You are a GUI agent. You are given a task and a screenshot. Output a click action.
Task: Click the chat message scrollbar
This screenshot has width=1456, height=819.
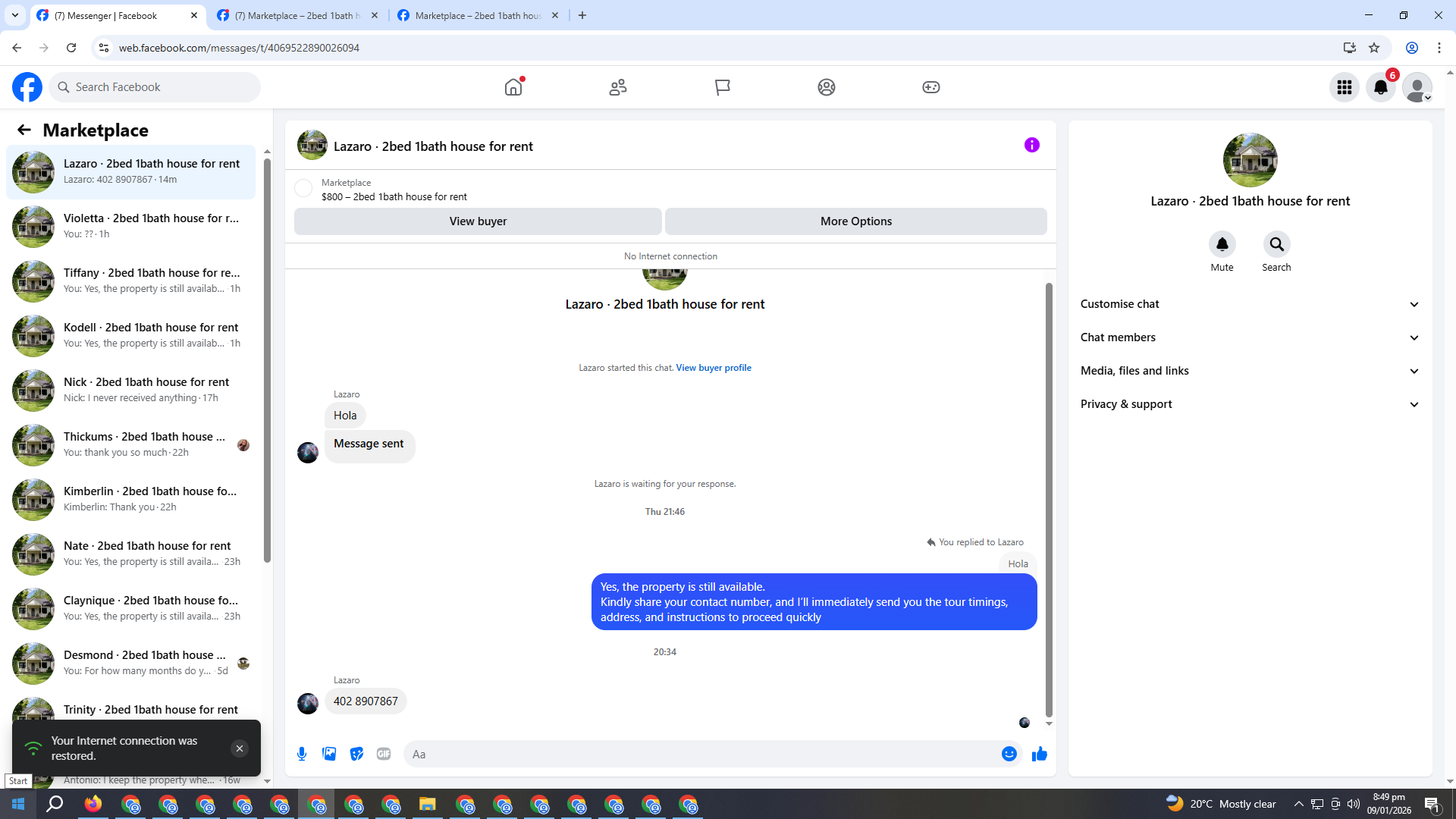tap(1049, 500)
